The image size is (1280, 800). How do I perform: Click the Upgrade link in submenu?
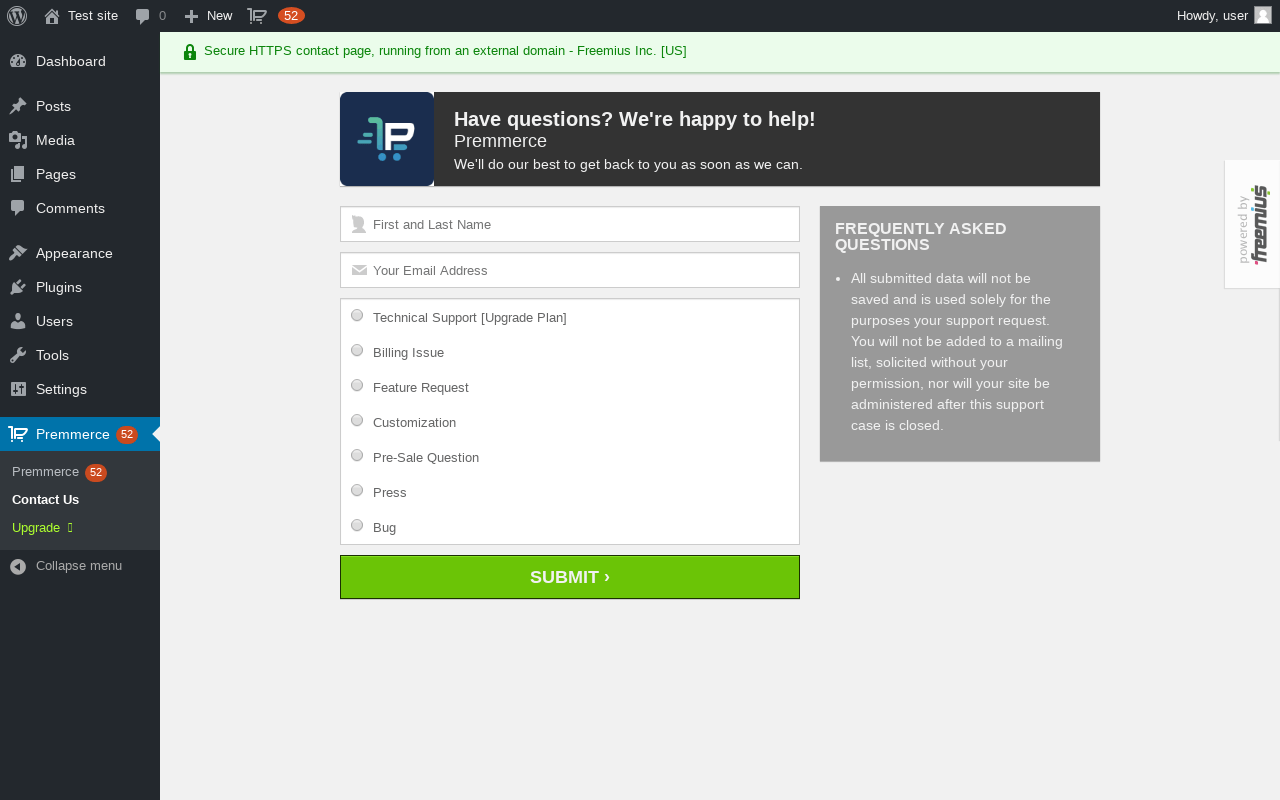[x=36, y=528]
